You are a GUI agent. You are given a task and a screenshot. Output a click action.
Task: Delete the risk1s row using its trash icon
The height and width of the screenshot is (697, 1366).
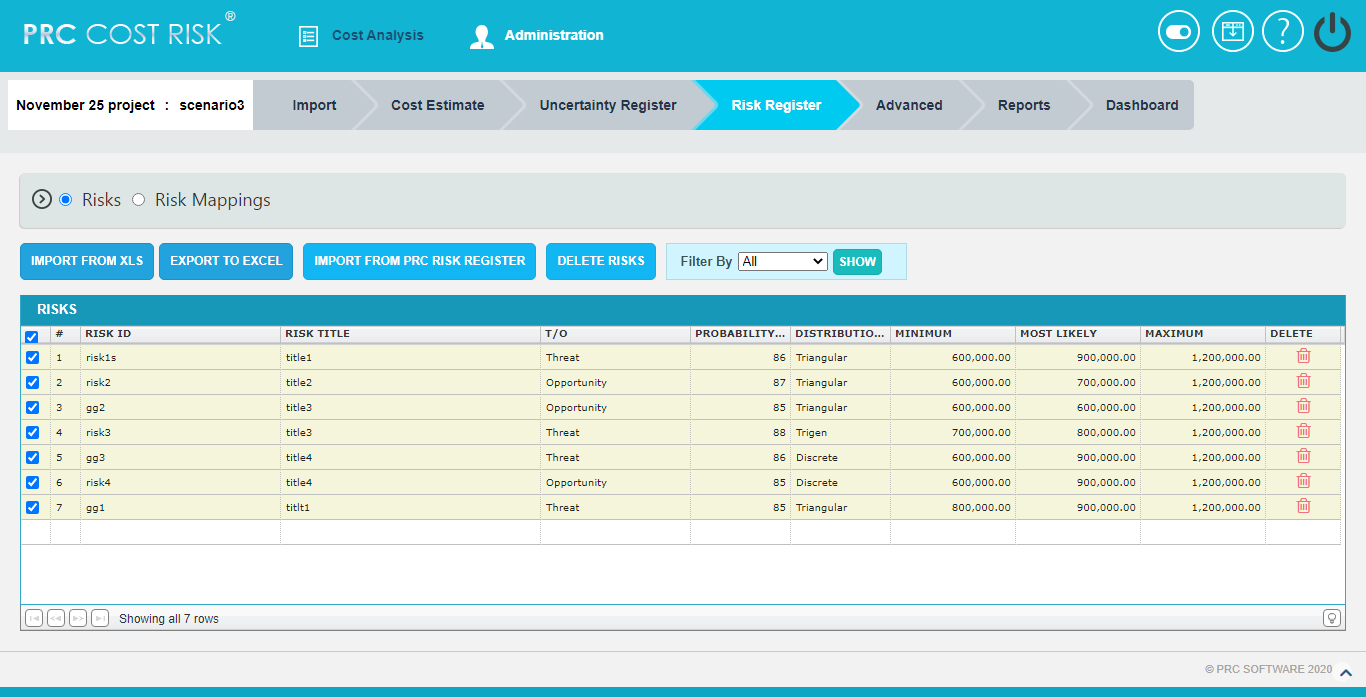(x=1303, y=355)
